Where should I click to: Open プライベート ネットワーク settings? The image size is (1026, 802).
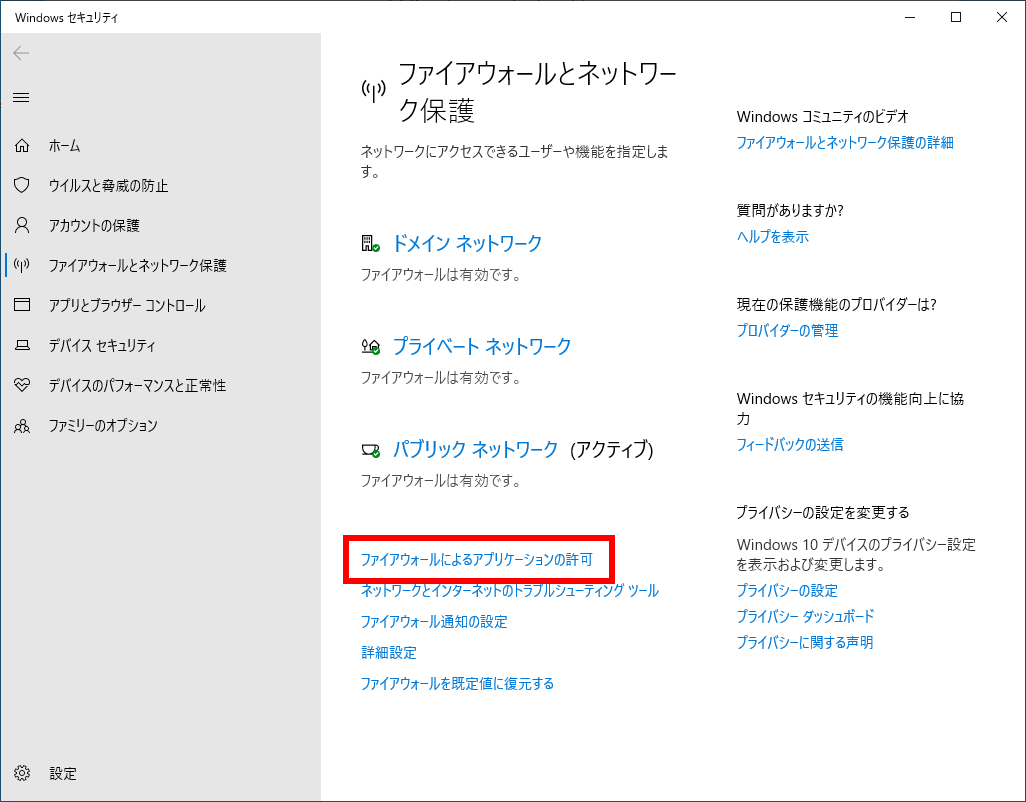[482, 346]
